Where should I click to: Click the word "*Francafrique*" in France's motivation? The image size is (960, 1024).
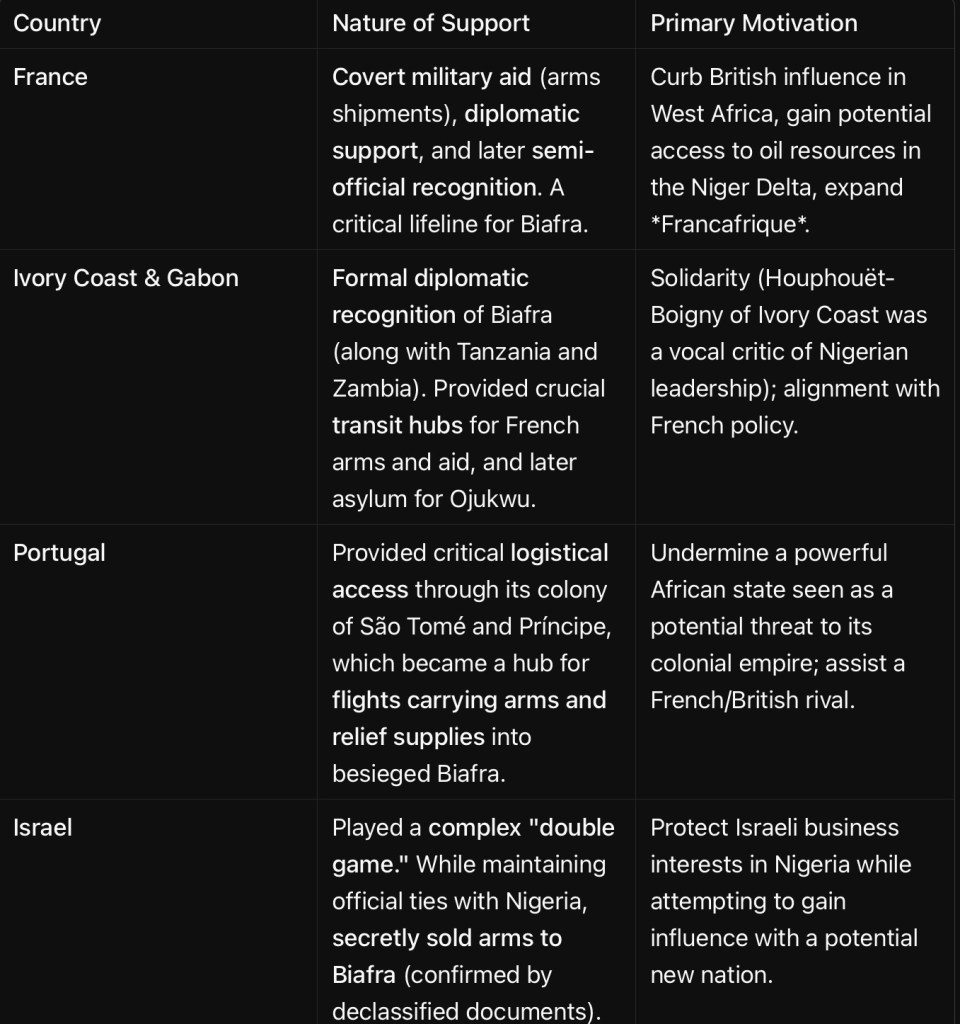(x=730, y=224)
